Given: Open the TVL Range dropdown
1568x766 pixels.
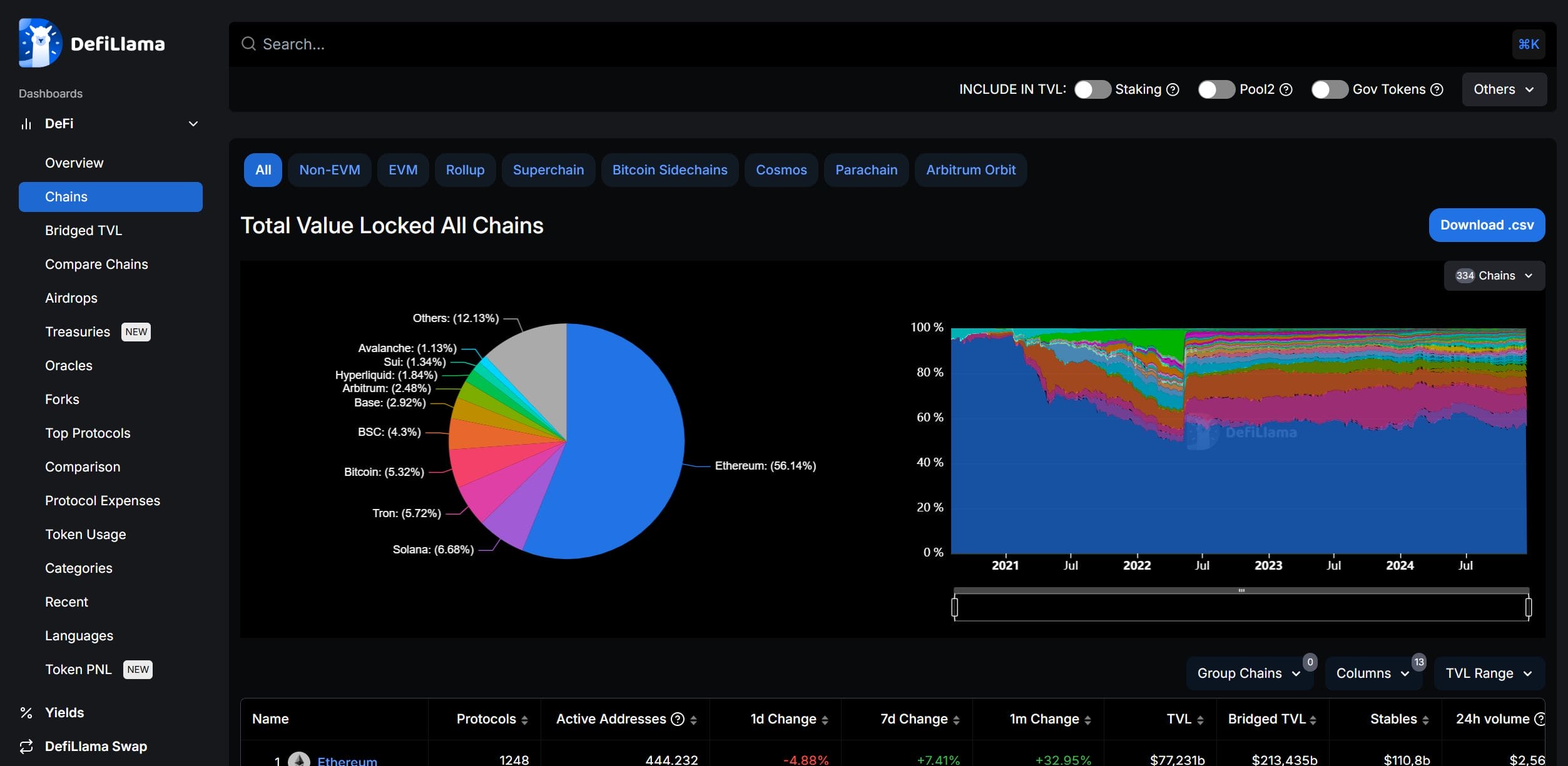Looking at the screenshot, I should [1489, 673].
